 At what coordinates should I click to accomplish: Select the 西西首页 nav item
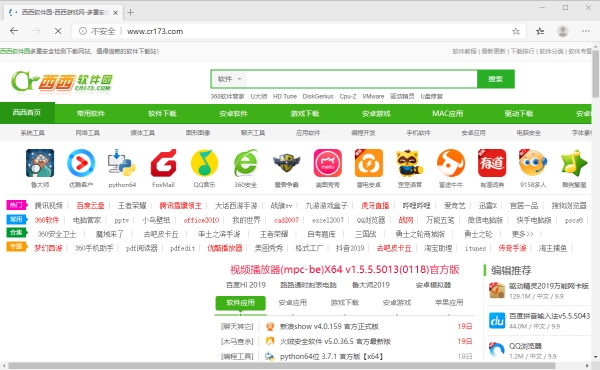point(27,112)
